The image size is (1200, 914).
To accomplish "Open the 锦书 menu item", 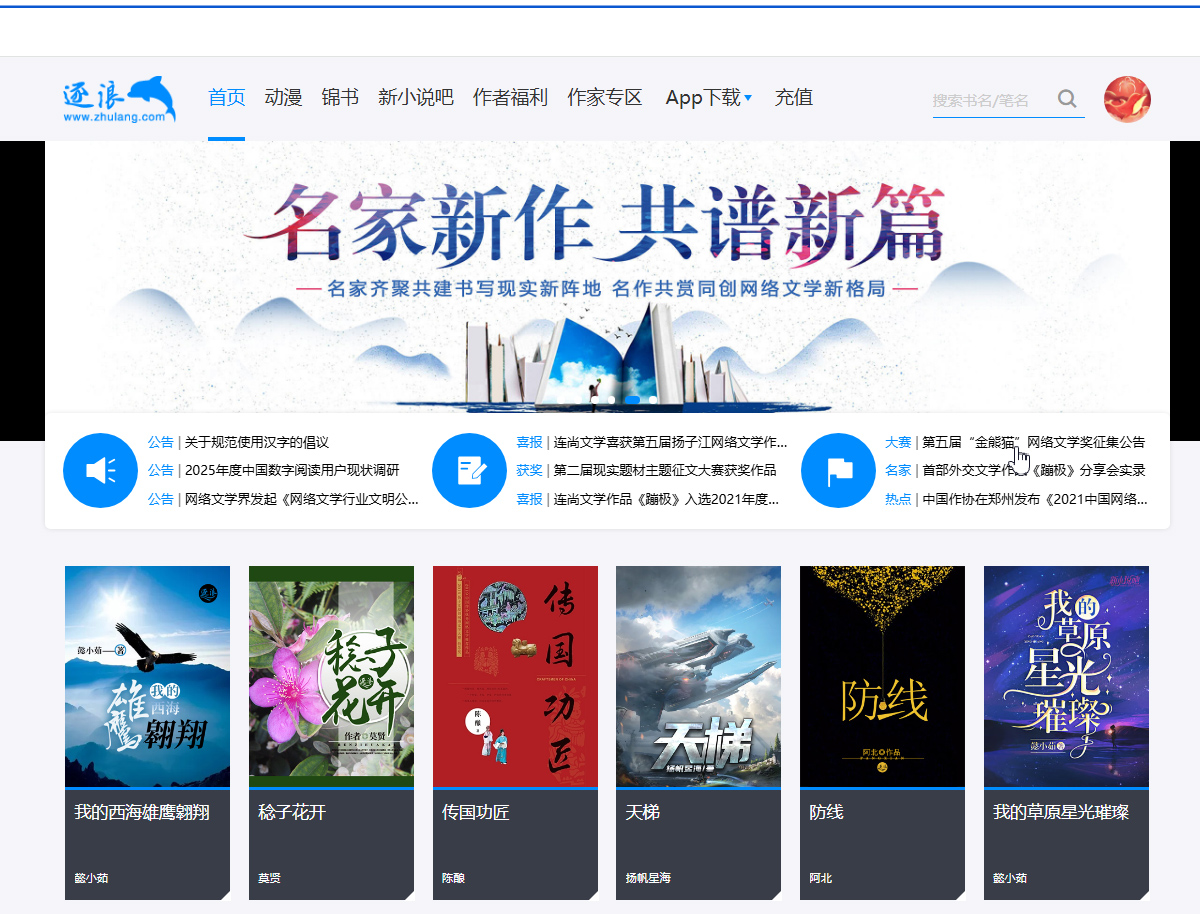I will point(340,98).
